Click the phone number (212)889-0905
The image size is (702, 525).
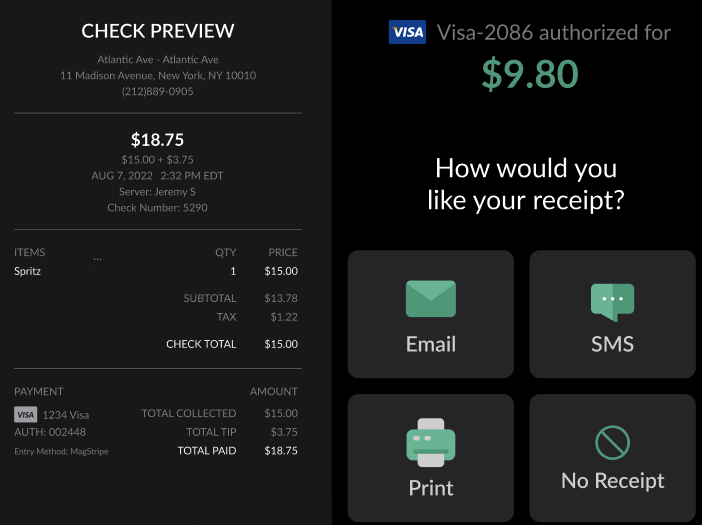158,91
